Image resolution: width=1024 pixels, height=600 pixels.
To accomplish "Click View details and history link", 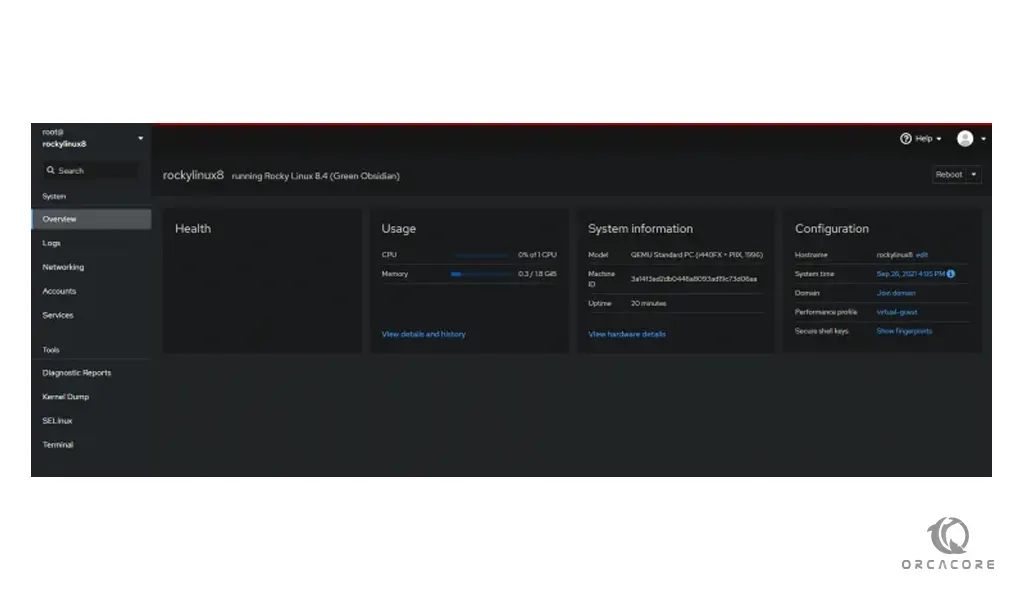I will pos(424,334).
